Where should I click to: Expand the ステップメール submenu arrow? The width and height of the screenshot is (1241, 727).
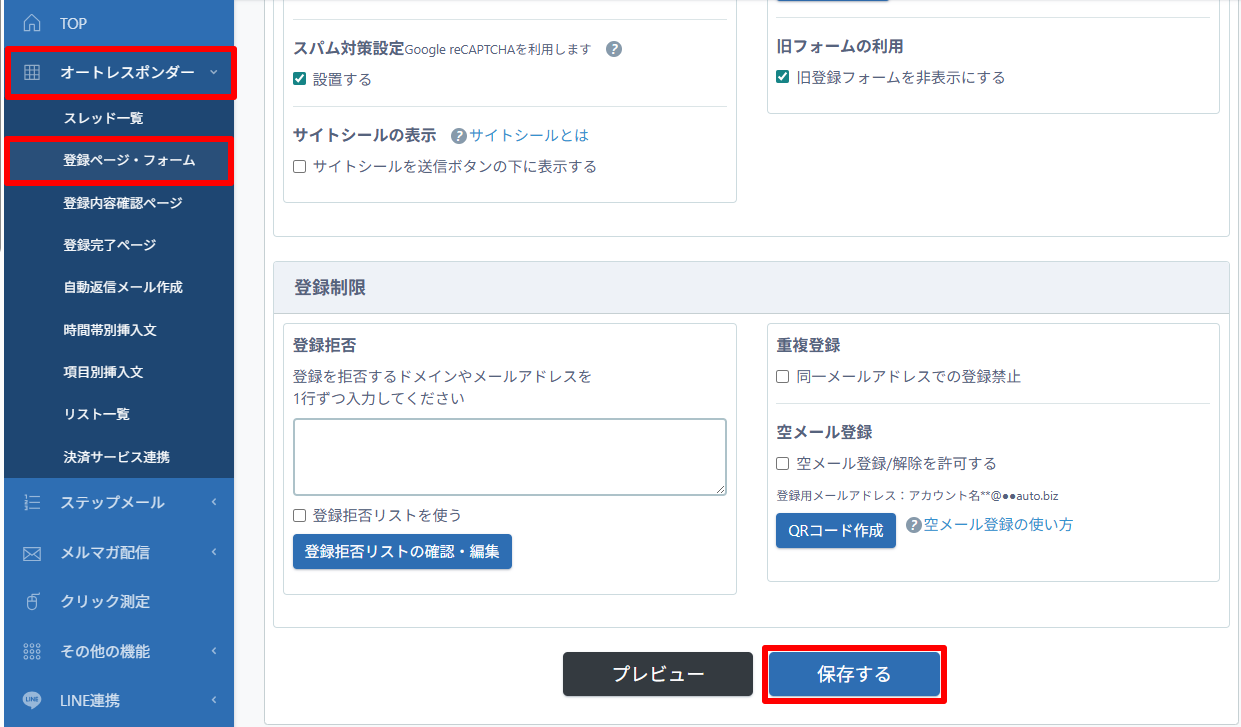[213, 502]
